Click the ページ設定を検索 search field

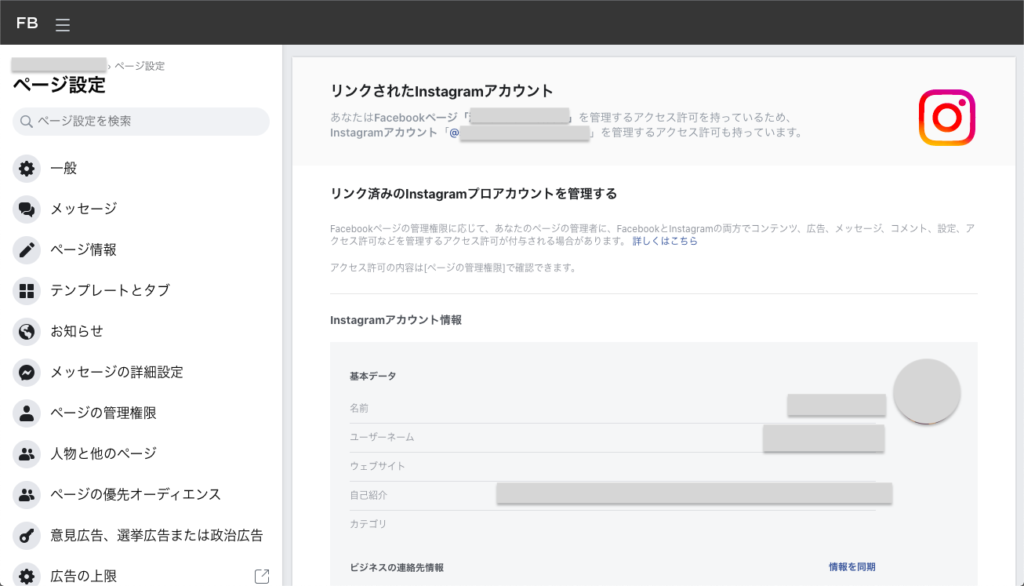pyautogui.click(x=141, y=122)
